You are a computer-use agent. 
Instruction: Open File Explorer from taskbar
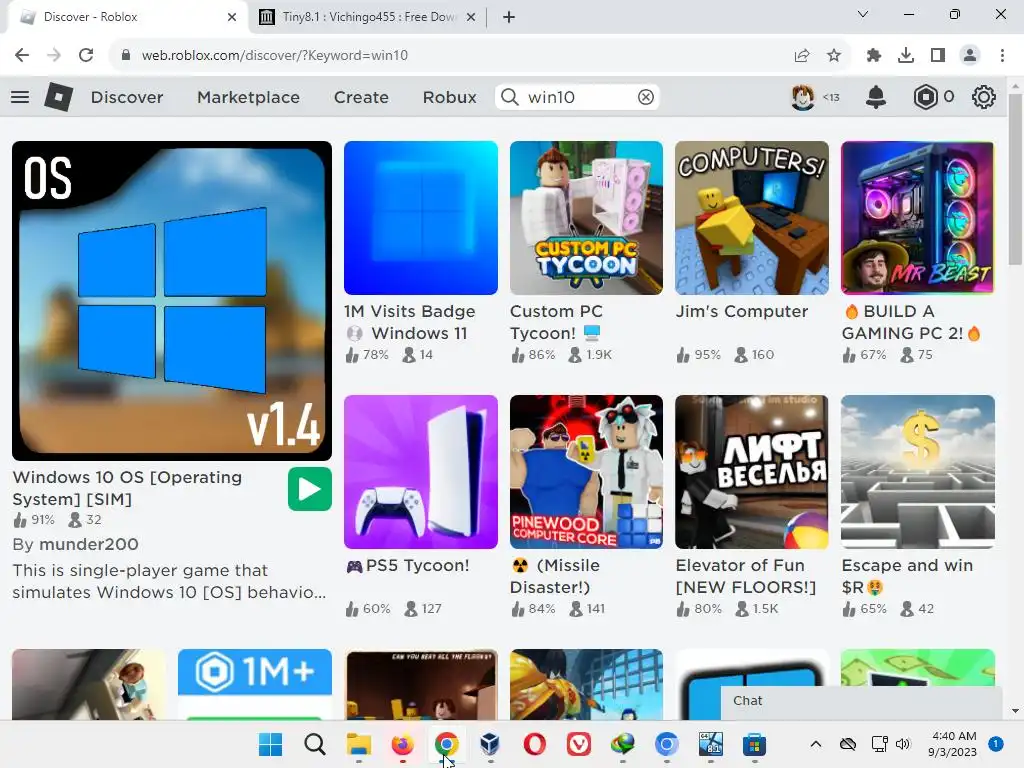[x=359, y=744]
